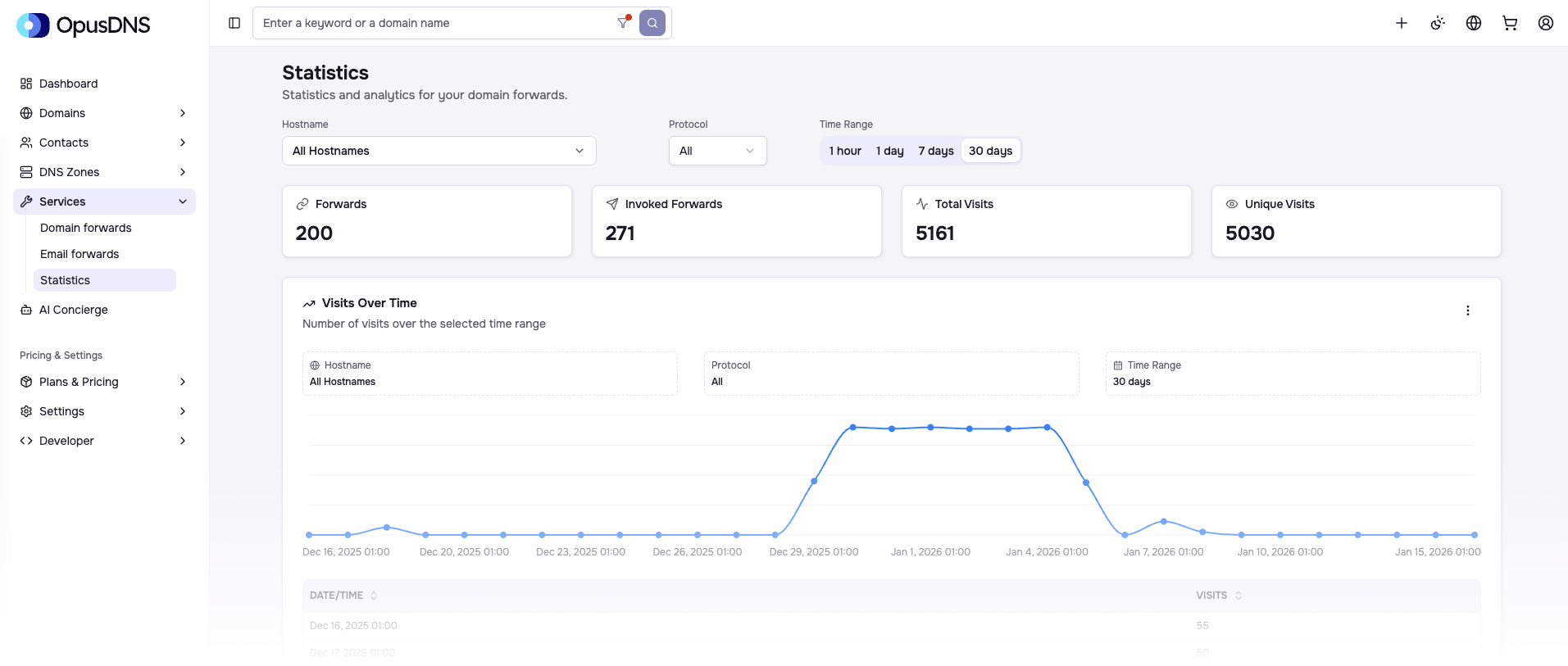Click the chart Time Range summary box
The height and width of the screenshot is (666, 1568).
(x=1293, y=374)
